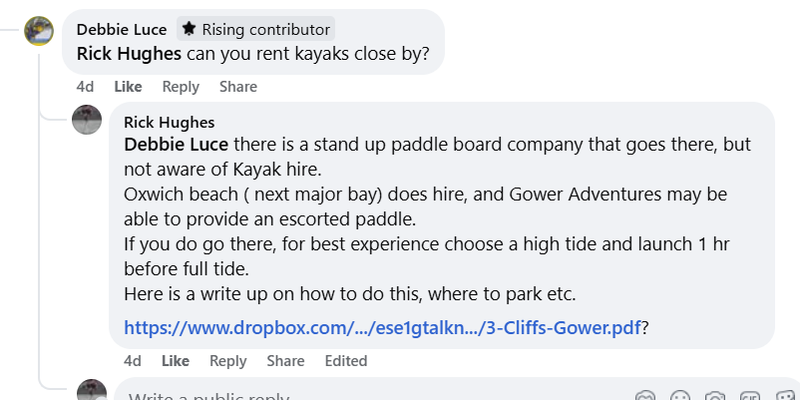Click the Rising contributor star badge
This screenshot has width=800, height=400.
[188, 29]
